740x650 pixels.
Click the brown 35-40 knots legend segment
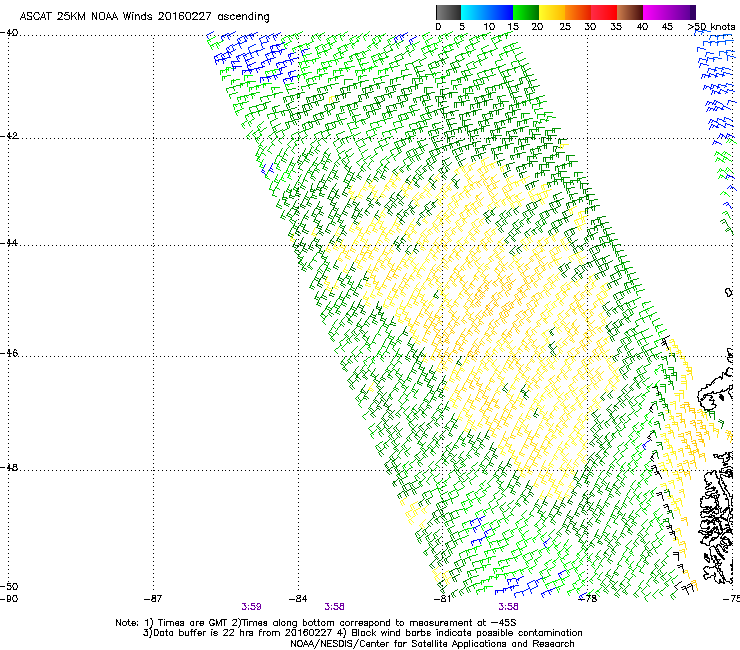pos(630,12)
